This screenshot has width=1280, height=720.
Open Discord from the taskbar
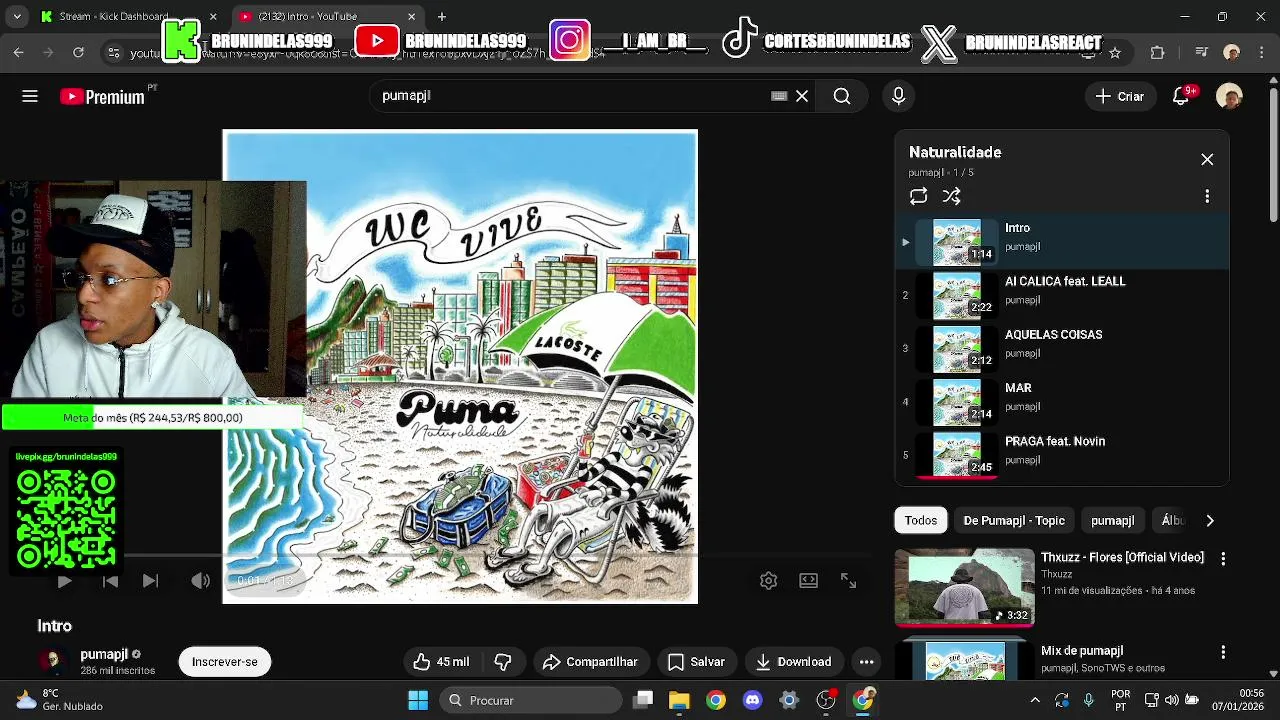(753, 700)
